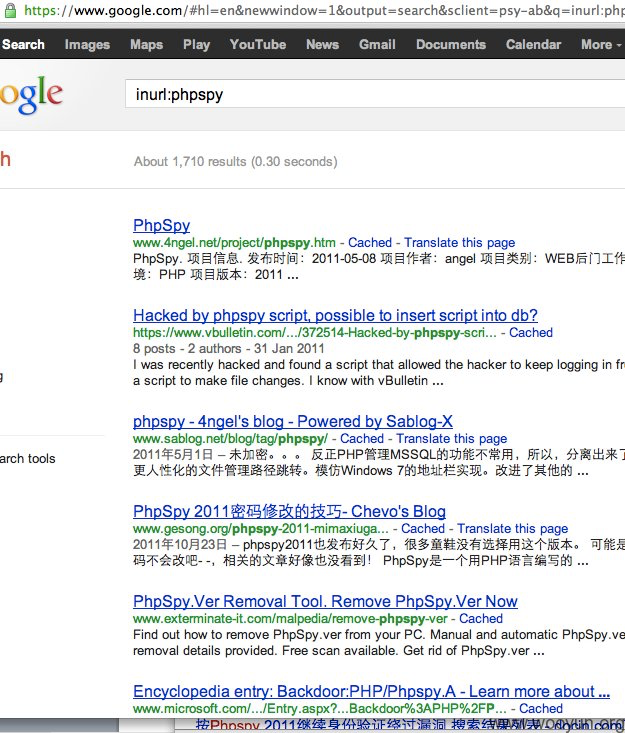
Task: Open Search tools in the left sidebar
Action: [x=28, y=458]
